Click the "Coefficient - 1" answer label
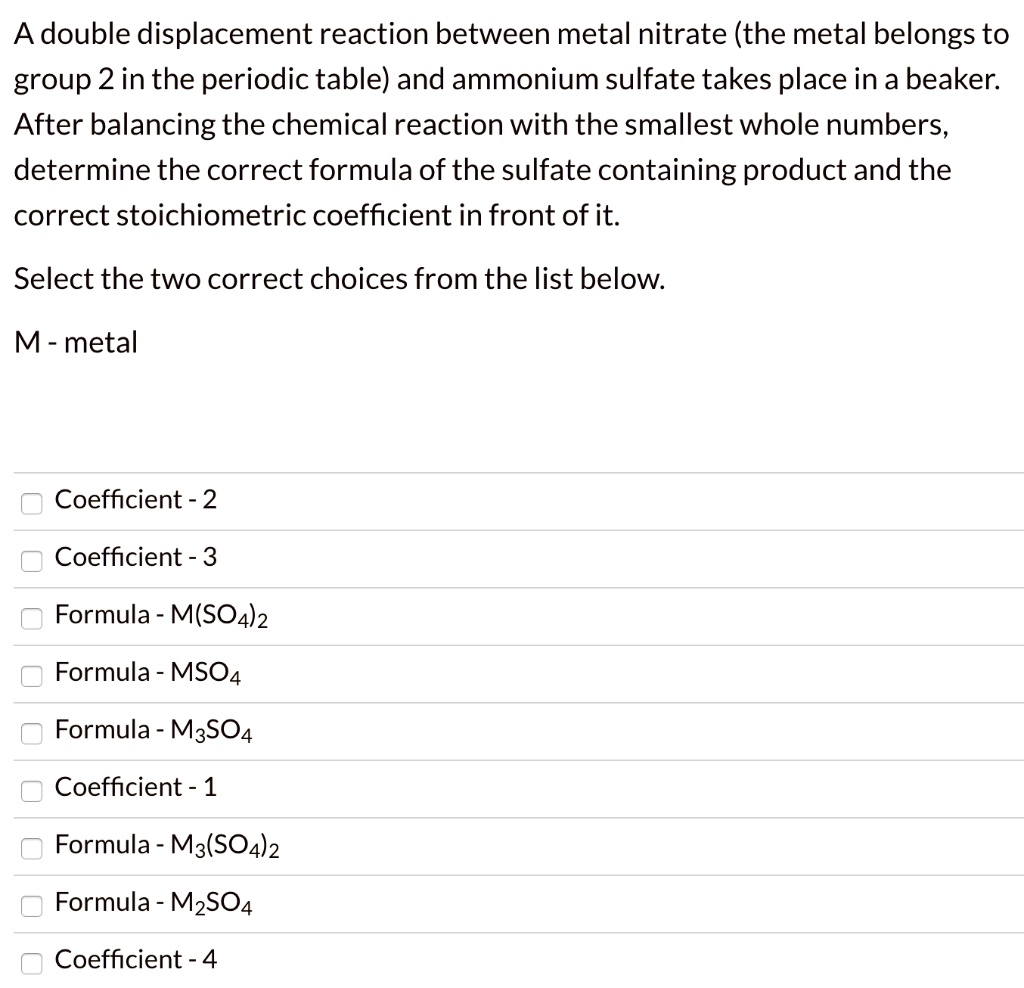 135,788
